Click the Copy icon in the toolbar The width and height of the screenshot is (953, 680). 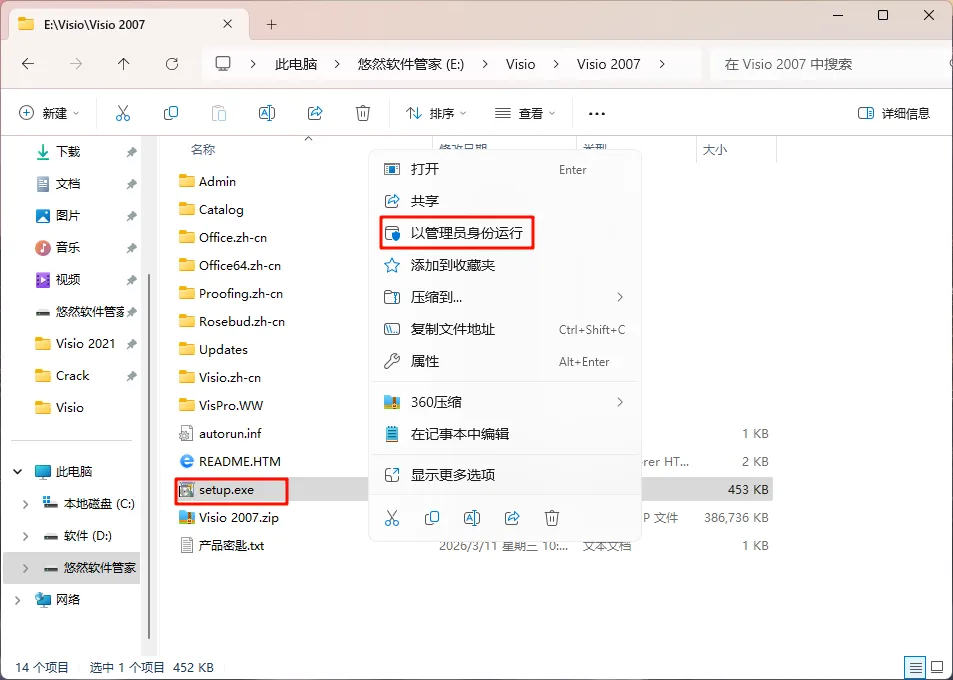171,113
